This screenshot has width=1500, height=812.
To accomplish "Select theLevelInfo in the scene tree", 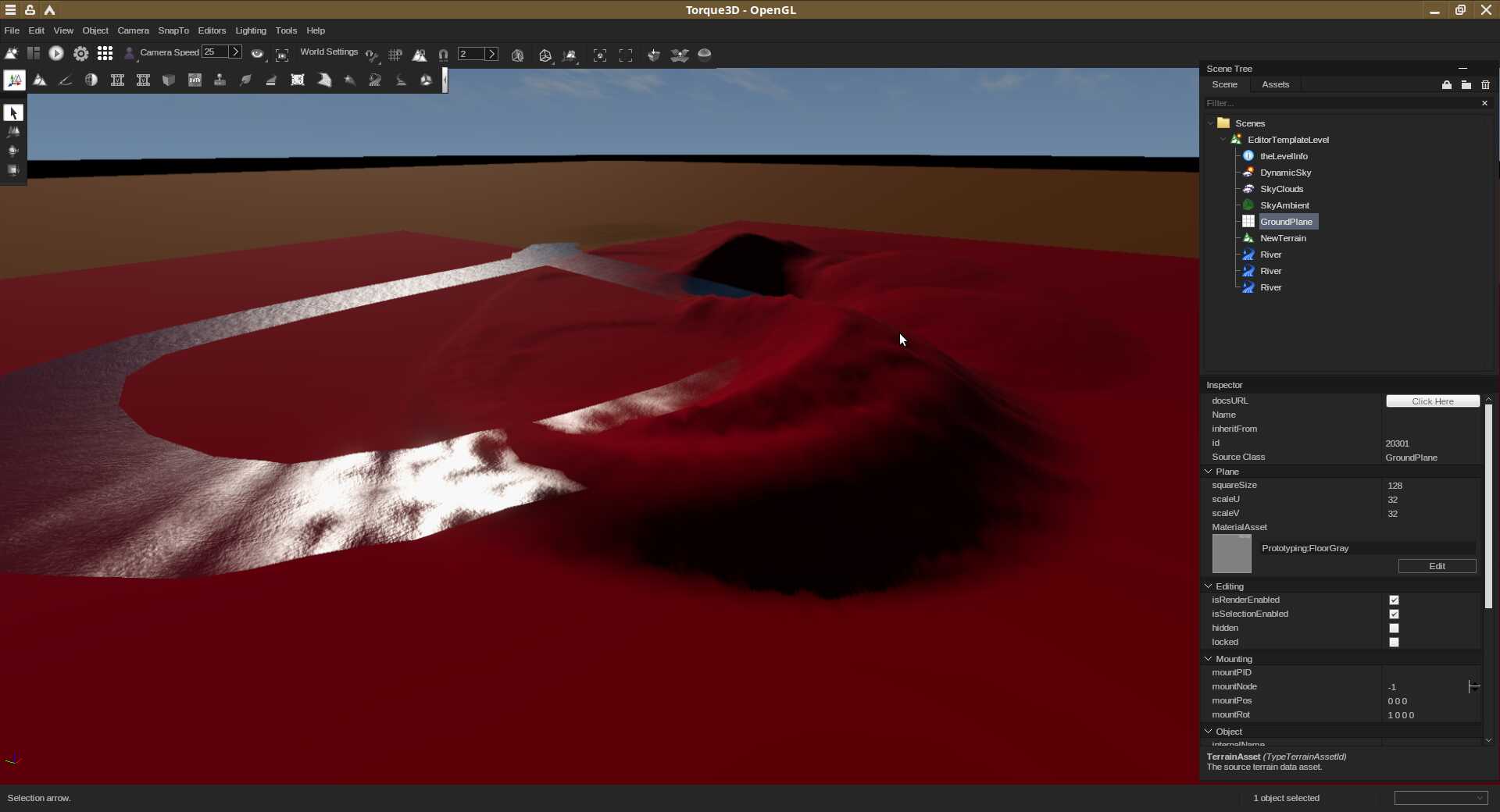I will pos(1284,156).
